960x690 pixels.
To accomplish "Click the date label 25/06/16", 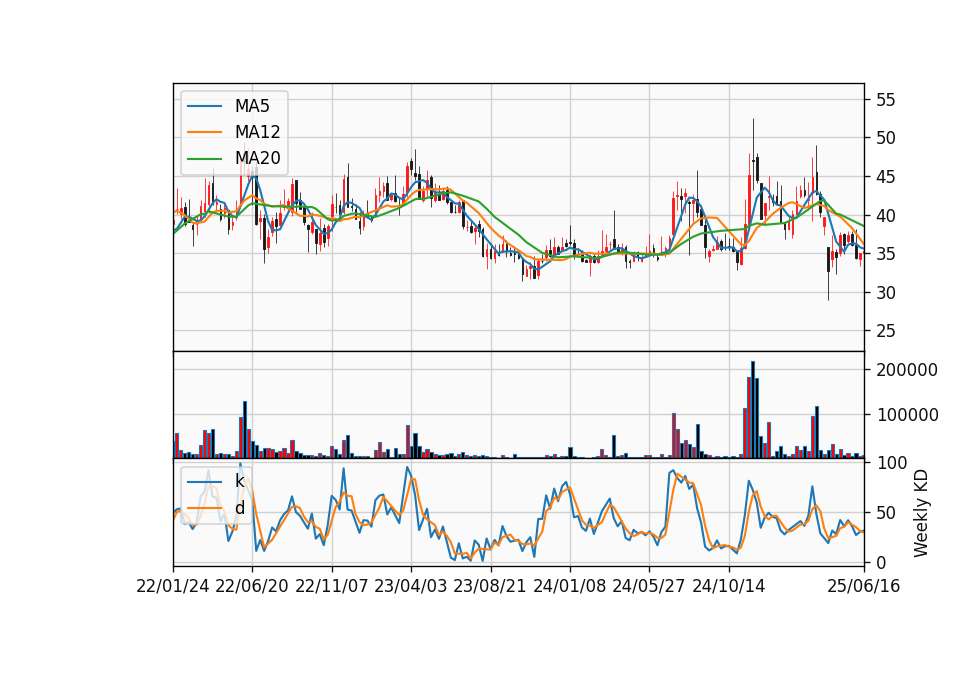I will tap(864, 586).
